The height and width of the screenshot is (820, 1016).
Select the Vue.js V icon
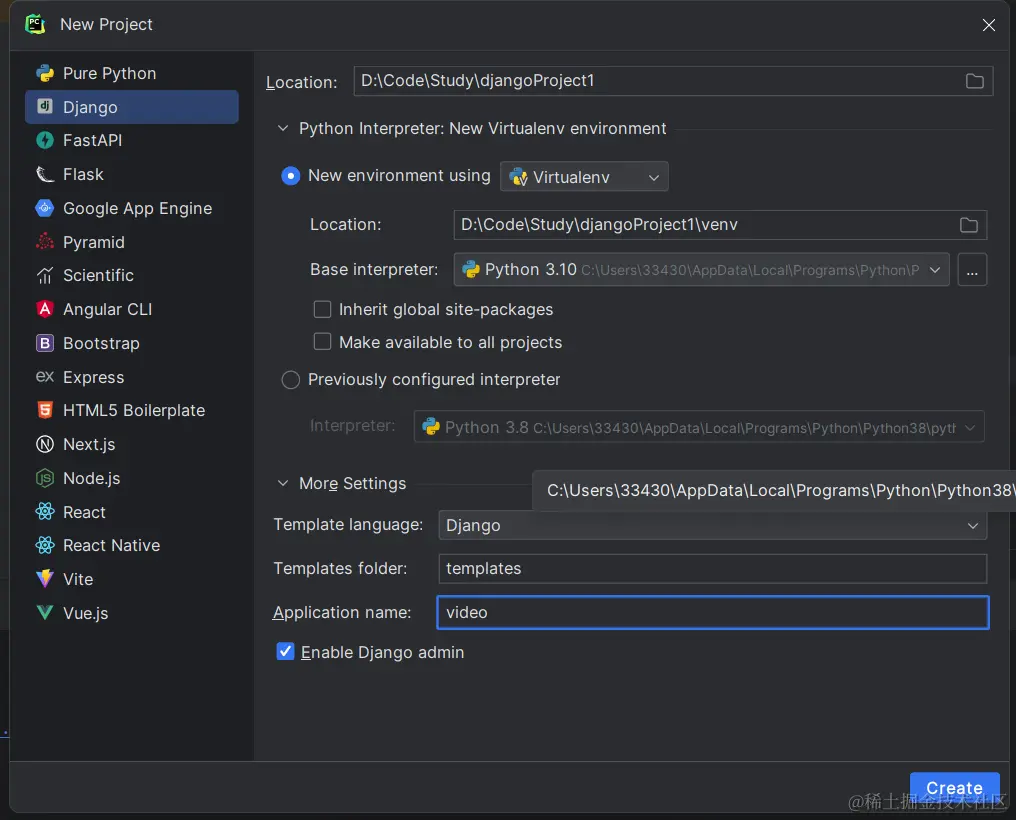45,612
